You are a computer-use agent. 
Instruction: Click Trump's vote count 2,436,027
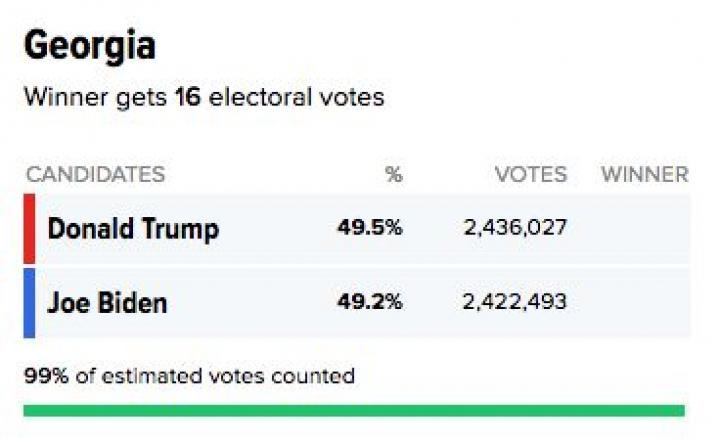point(515,228)
